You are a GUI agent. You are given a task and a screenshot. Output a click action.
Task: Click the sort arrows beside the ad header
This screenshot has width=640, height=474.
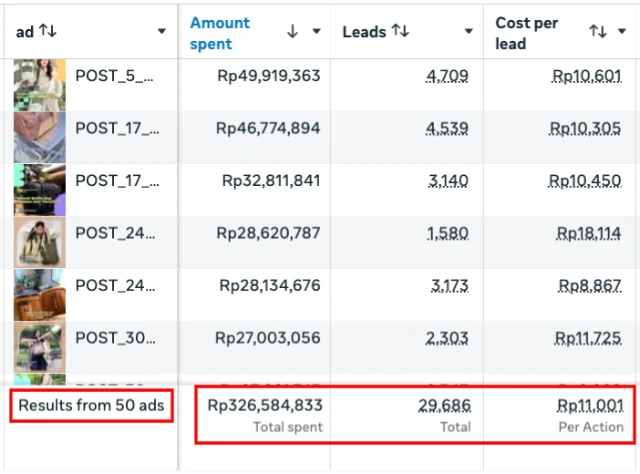point(48,32)
